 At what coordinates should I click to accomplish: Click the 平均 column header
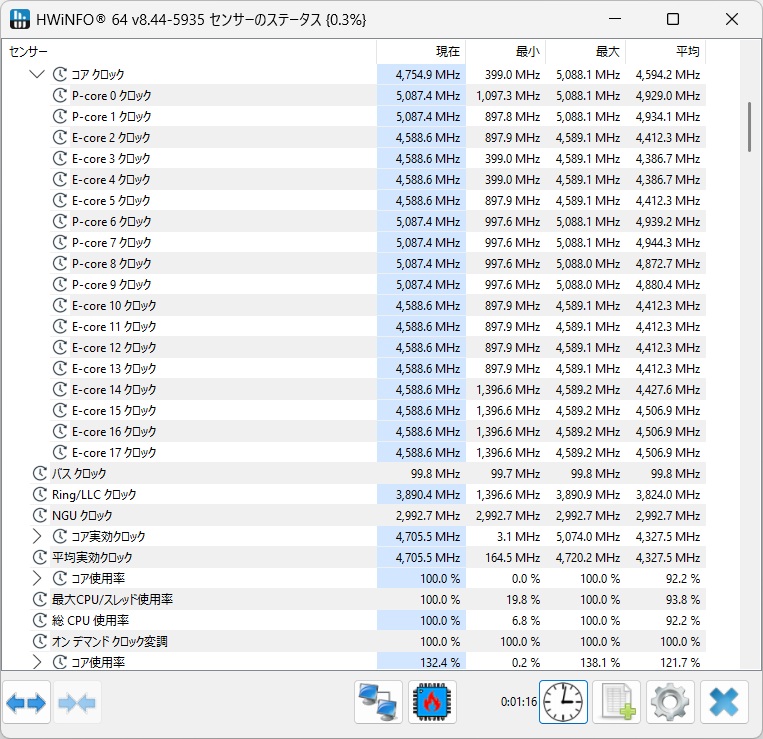point(666,52)
